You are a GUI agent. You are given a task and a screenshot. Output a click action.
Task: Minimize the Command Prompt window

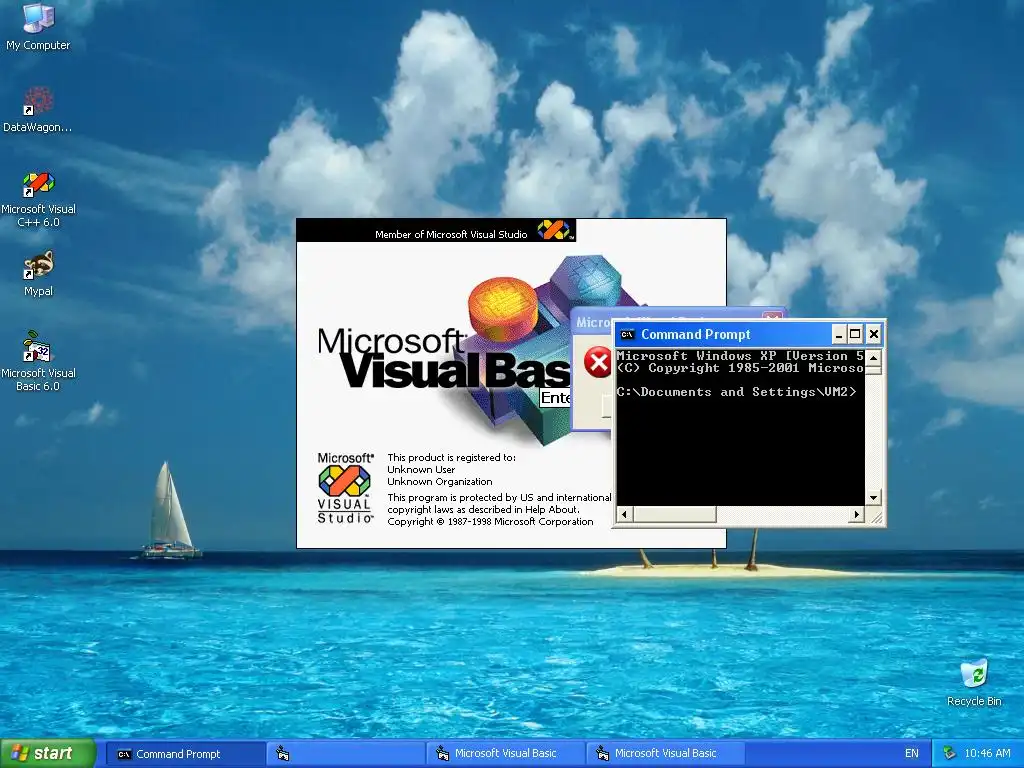tap(839, 335)
